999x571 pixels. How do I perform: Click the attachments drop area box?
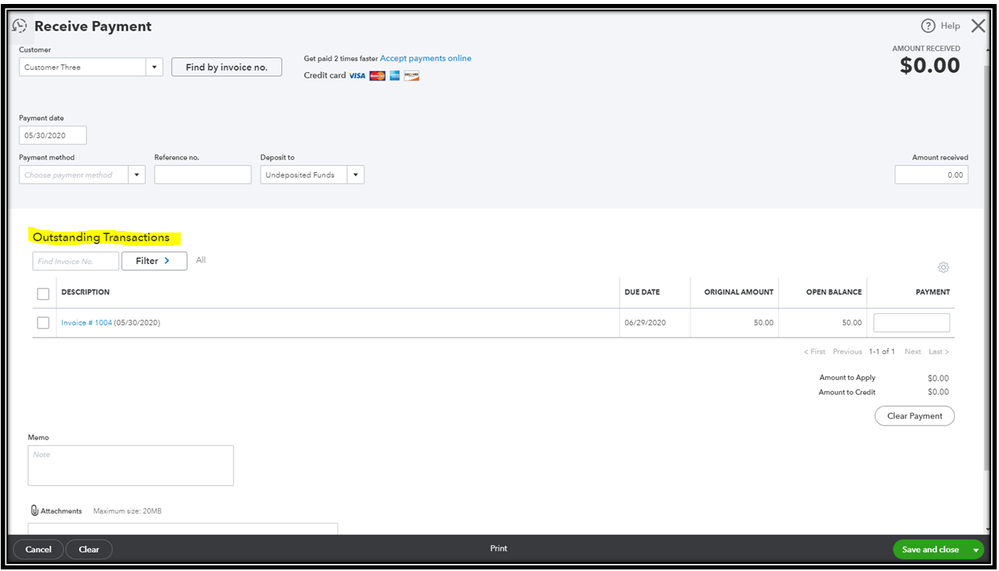pos(183,529)
